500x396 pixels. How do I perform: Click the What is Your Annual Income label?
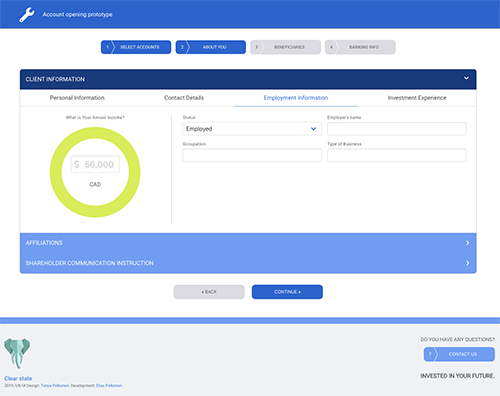click(x=95, y=117)
